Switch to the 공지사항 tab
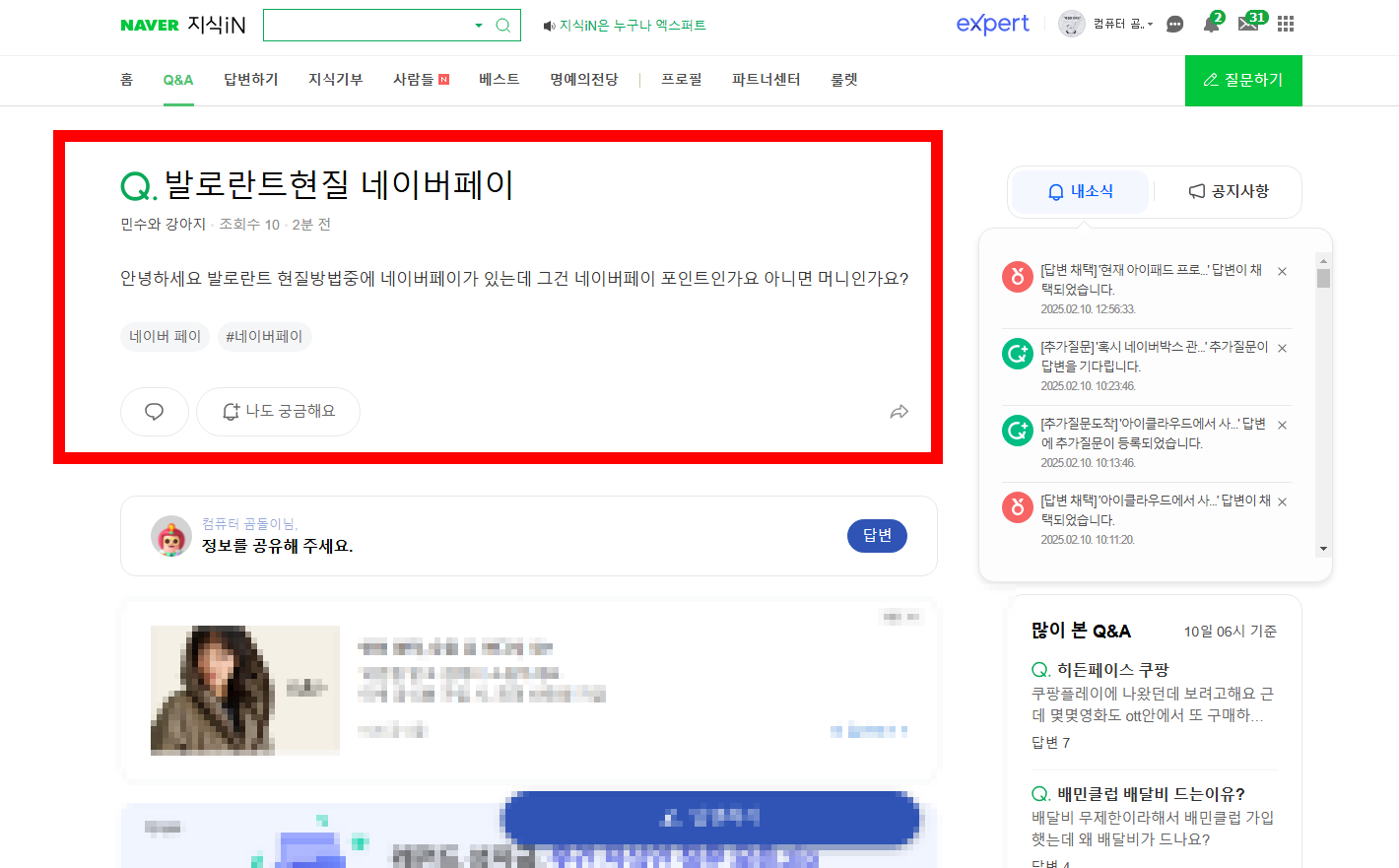1399x868 pixels. point(1229,191)
